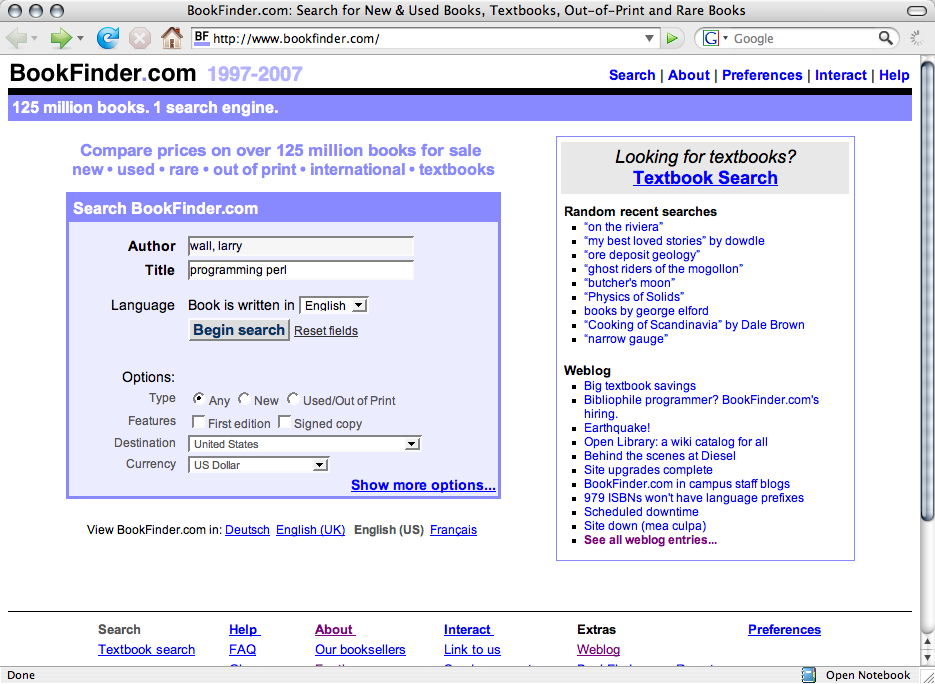The height and width of the screenshot is (684, 935).
Task: Open Search in the top navigation
Action: point(631,75)
